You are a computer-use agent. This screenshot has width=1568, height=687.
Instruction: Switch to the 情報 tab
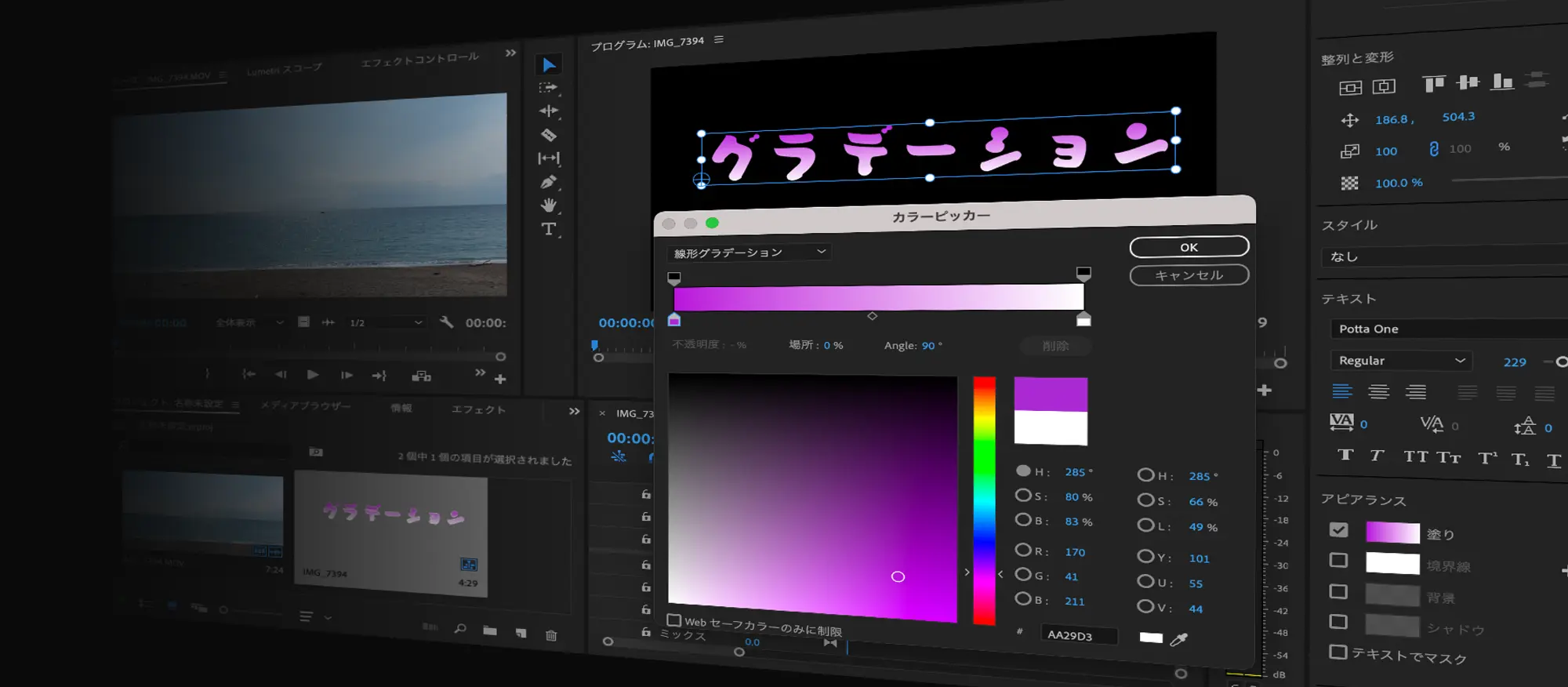coord(401,408)
